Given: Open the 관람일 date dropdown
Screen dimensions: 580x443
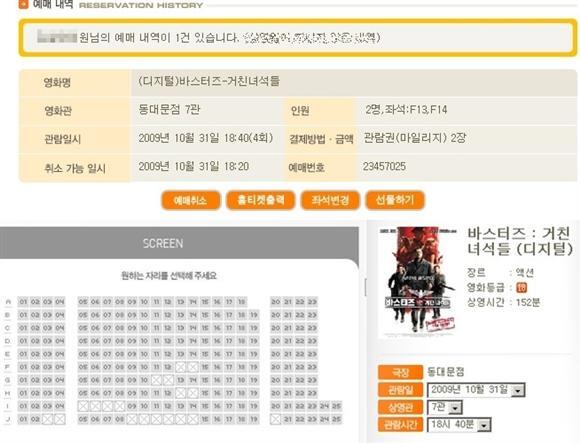Looking at the screenshot, I should pos(476,390).
